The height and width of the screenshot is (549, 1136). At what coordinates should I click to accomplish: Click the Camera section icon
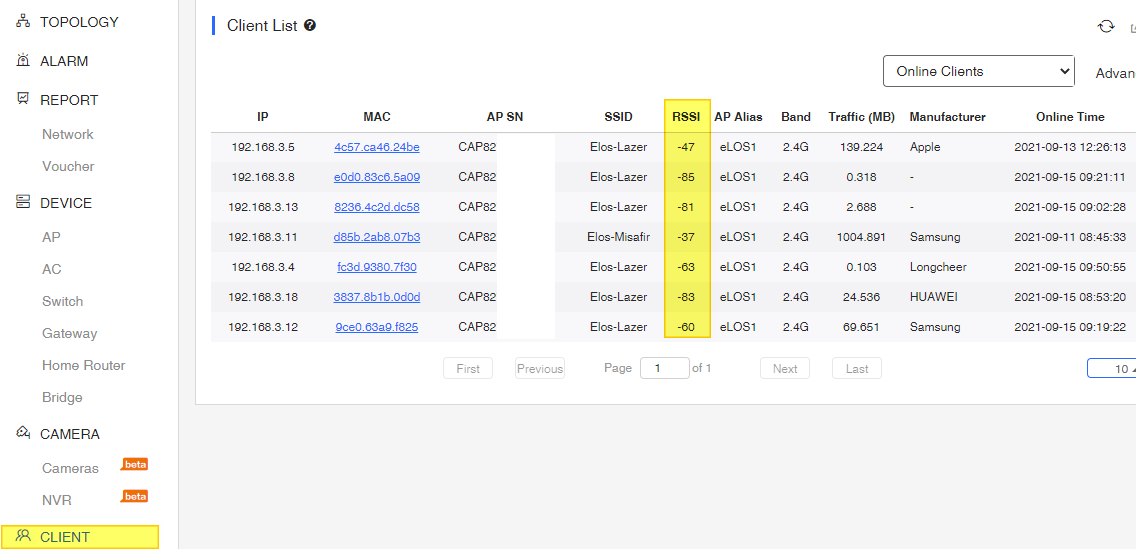[x=22, y=433]
